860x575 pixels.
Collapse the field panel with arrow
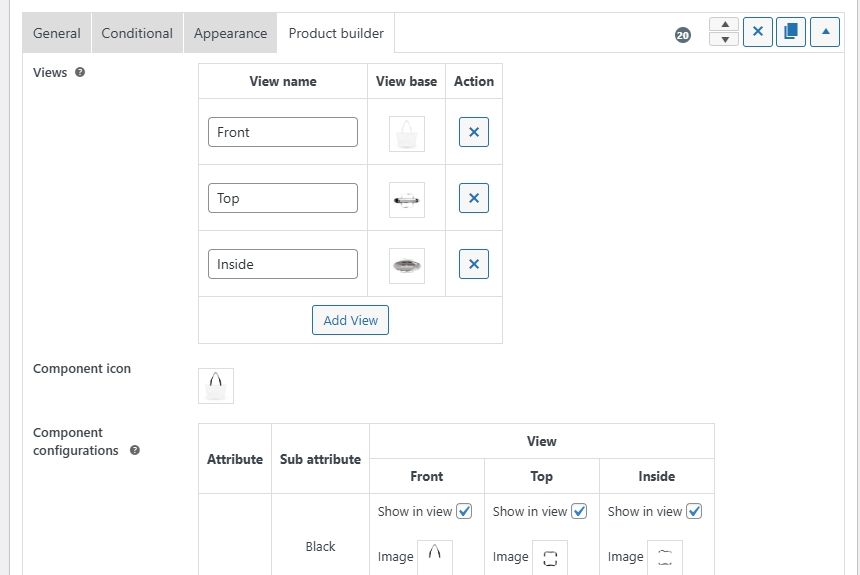point(825,32)
